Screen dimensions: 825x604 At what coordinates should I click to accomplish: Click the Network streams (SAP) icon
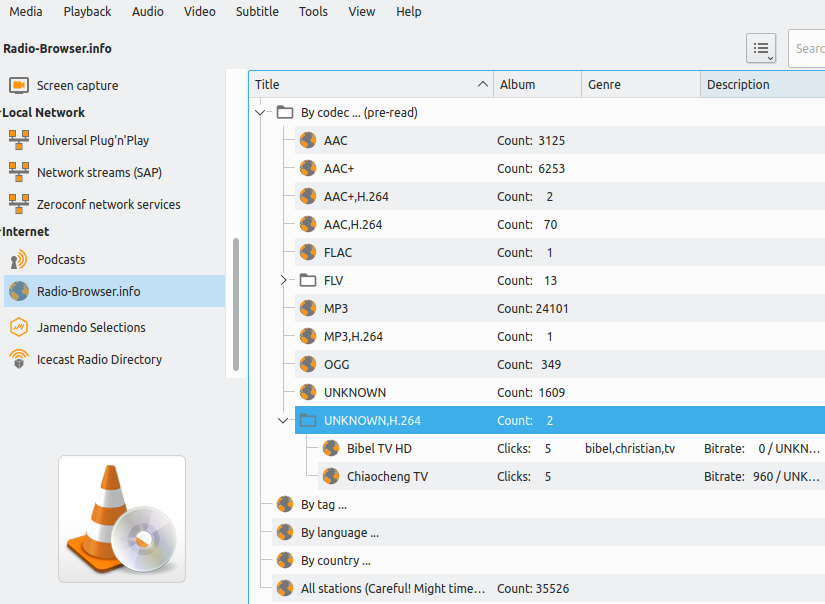pyautogui.click(x=19, y=172)
